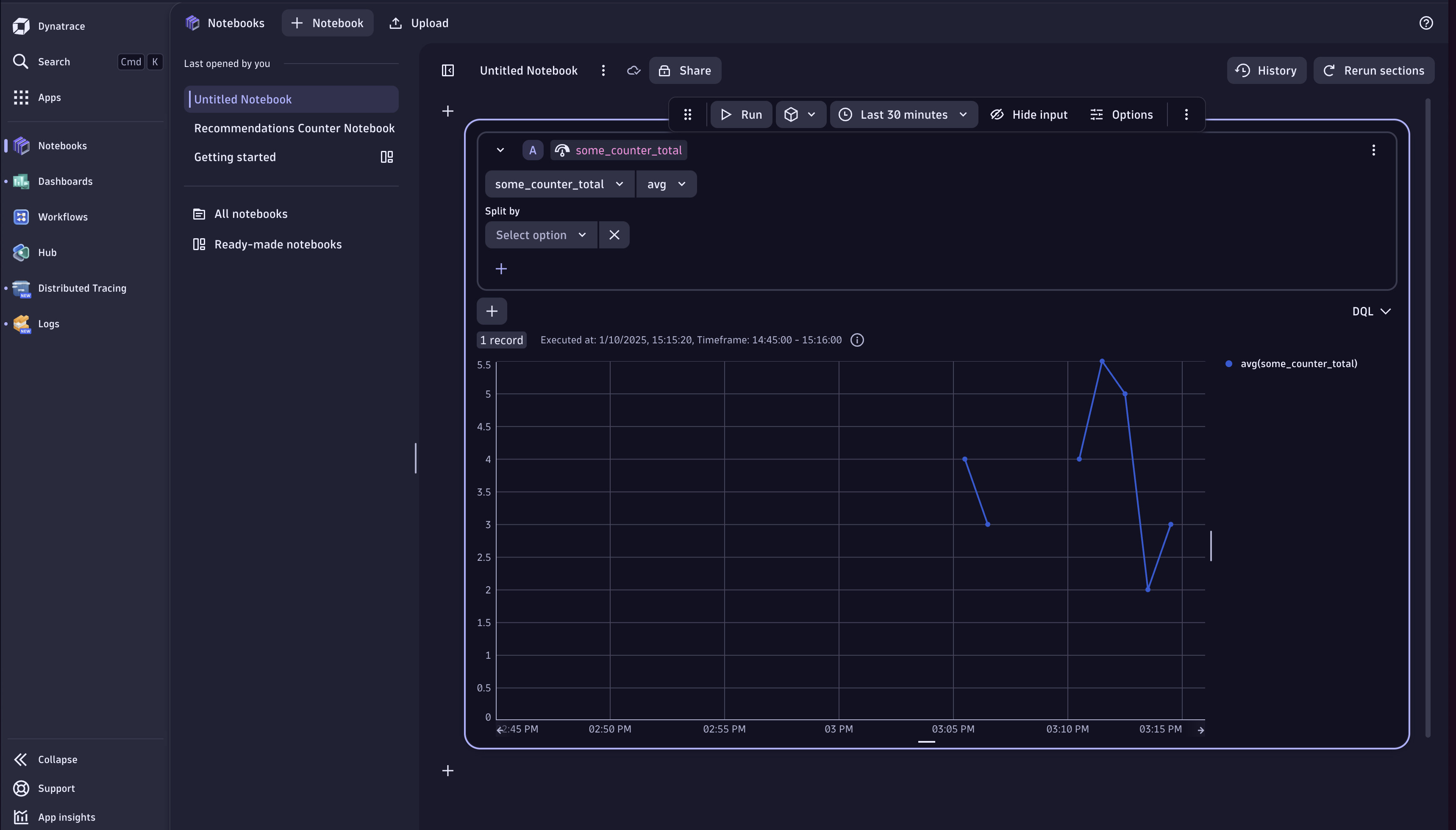Click the cloud sync status icon
The image size is (1456, 830).
pyautogui.click(x=633, y=70)
